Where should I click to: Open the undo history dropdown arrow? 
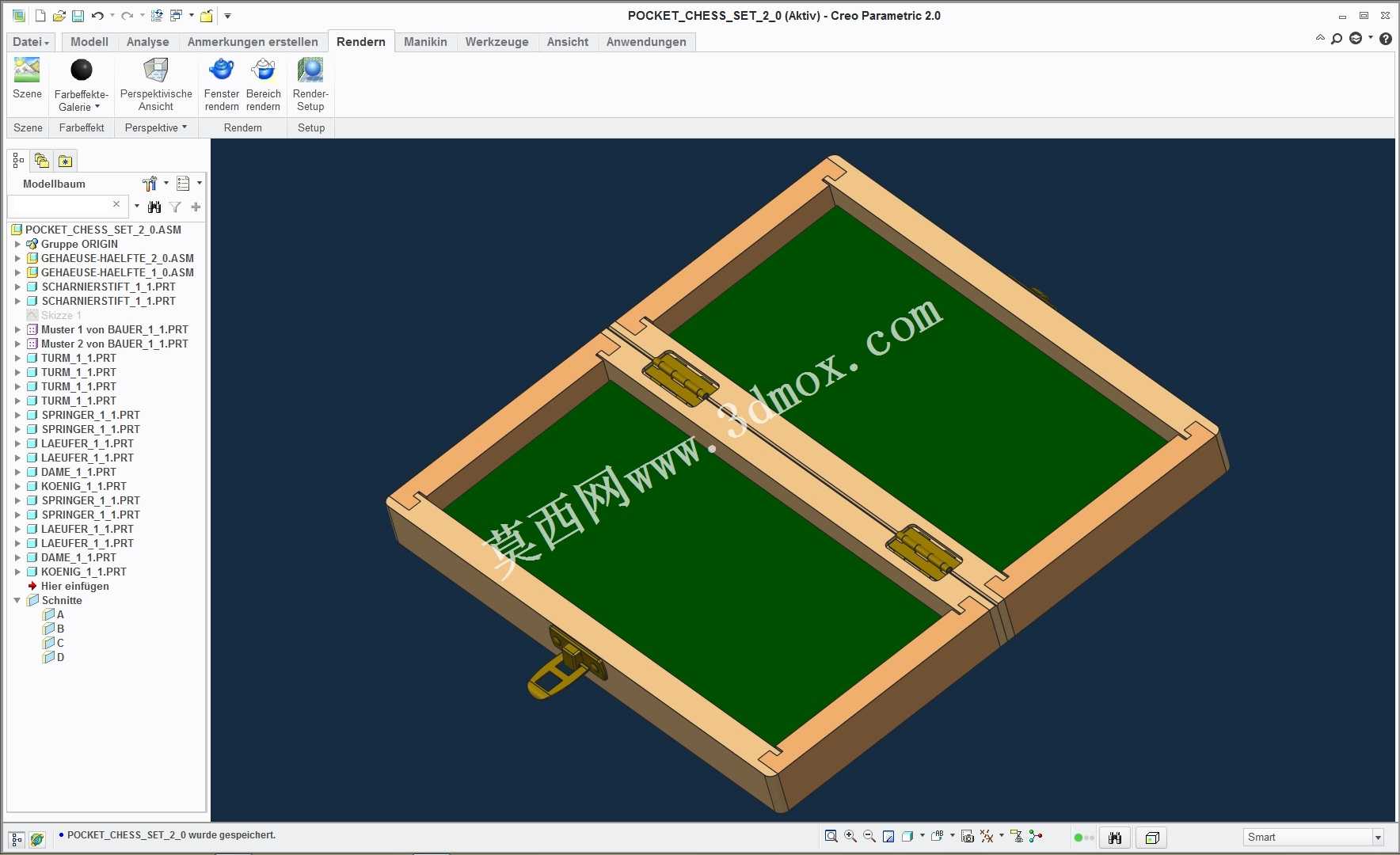pyautogui.click(x=112, y=16)
